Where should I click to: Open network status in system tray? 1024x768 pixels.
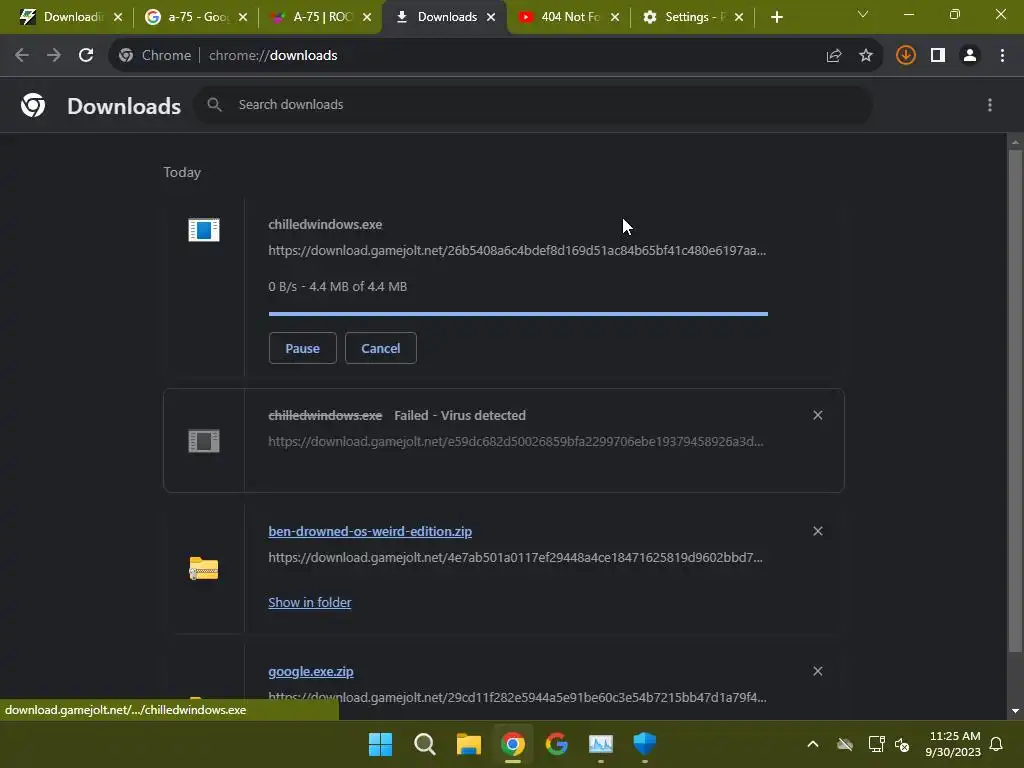(x=876, y=744)
